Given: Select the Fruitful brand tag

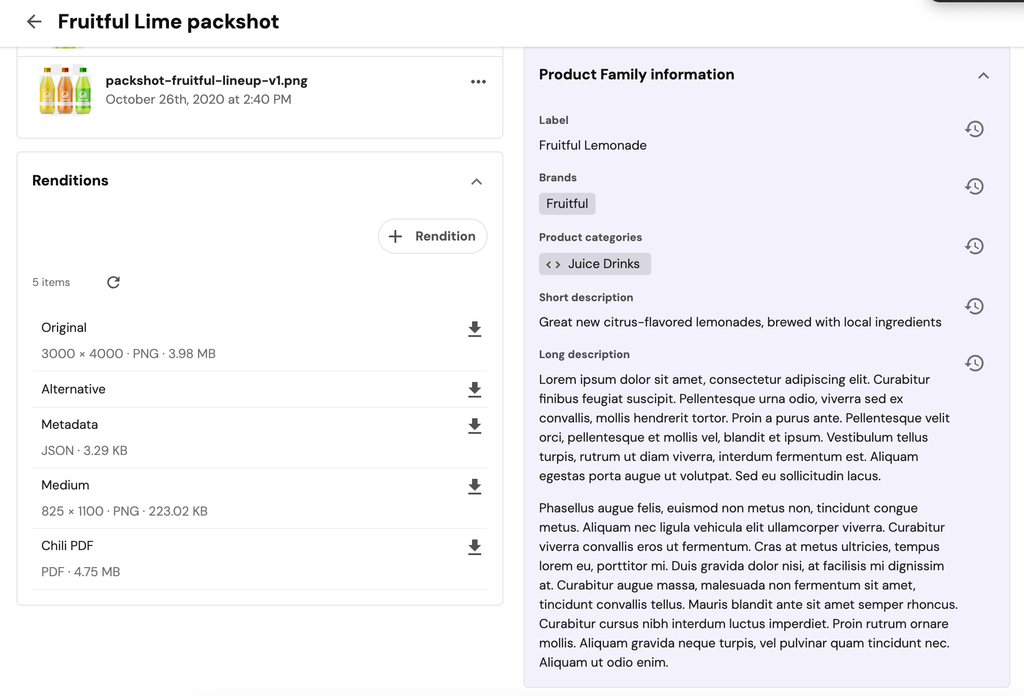Looking at the screenshot, I should 567,204.
